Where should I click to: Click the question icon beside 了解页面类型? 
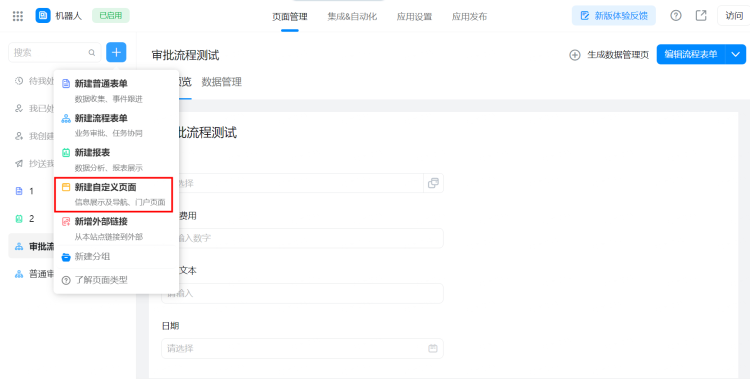pyautogui.click(x=66, y=280)
